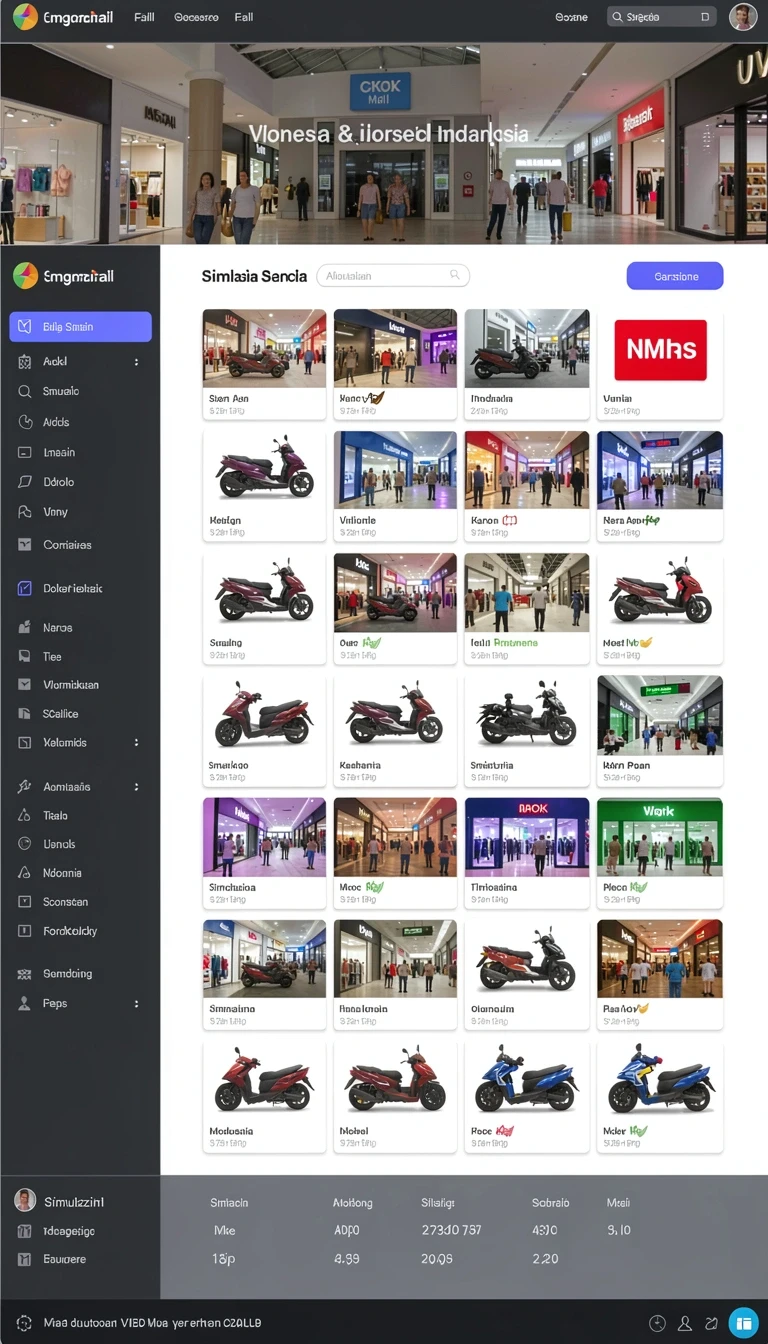Select the Vntionte card title
Viewport: 768px width, 1344px height.
coord(358,521)
